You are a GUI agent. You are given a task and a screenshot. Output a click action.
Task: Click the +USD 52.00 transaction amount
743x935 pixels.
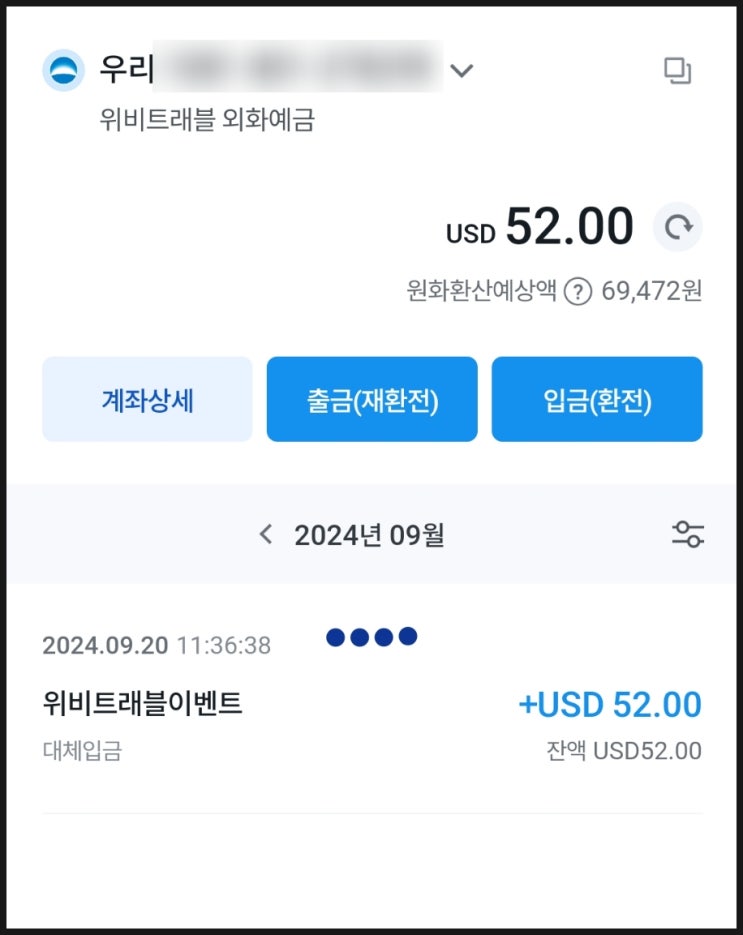pyautogui.click(x=610, y=704)
